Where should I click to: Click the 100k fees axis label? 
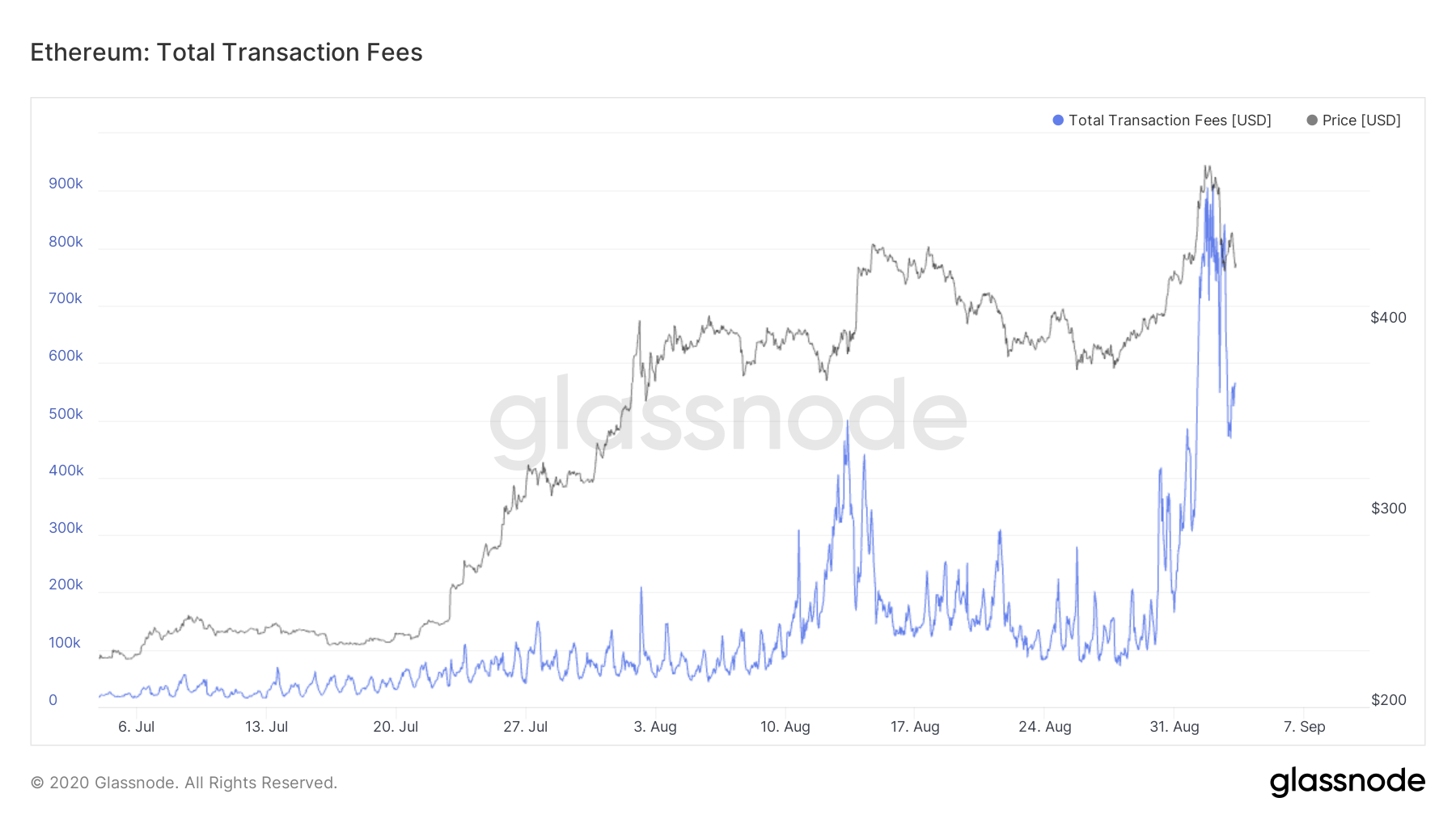coord(65,643)
